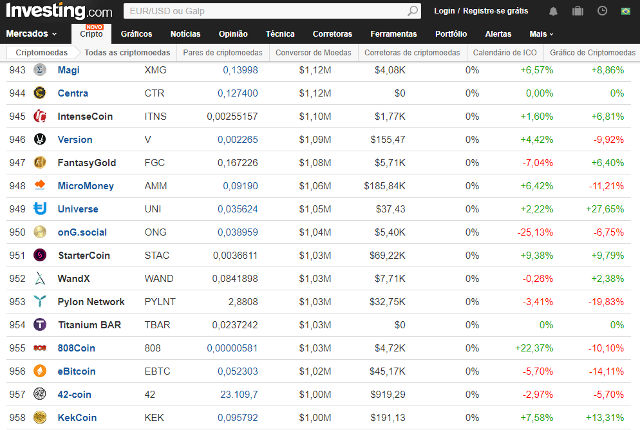Click the FantasyGold coin icon
This screenshot has height=430, width=640.
coord(40,163)
